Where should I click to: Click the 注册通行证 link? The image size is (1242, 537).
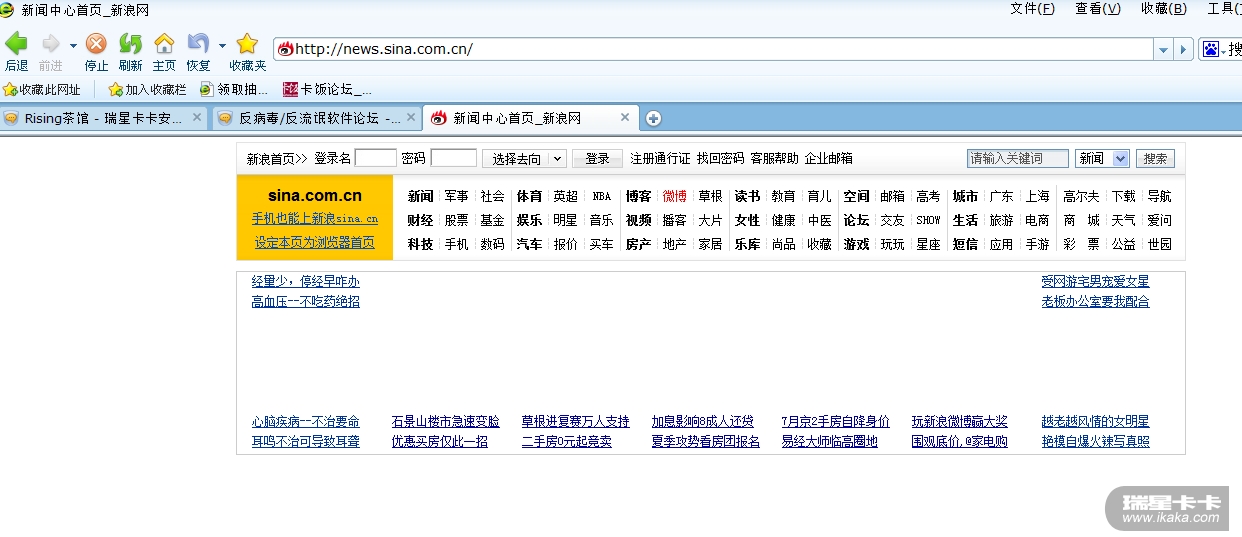660,158
